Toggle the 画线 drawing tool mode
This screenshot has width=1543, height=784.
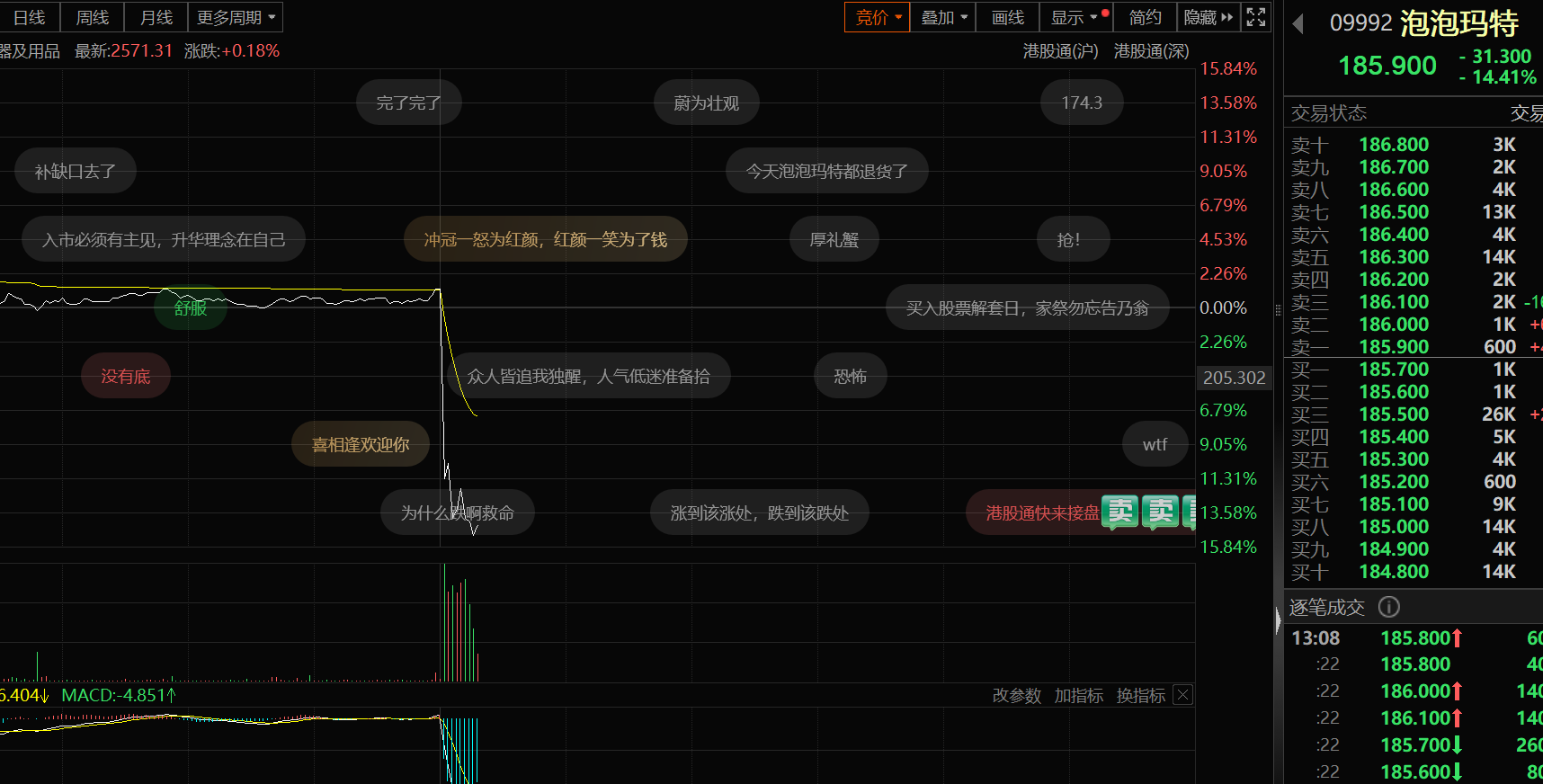coord(1007,17)
